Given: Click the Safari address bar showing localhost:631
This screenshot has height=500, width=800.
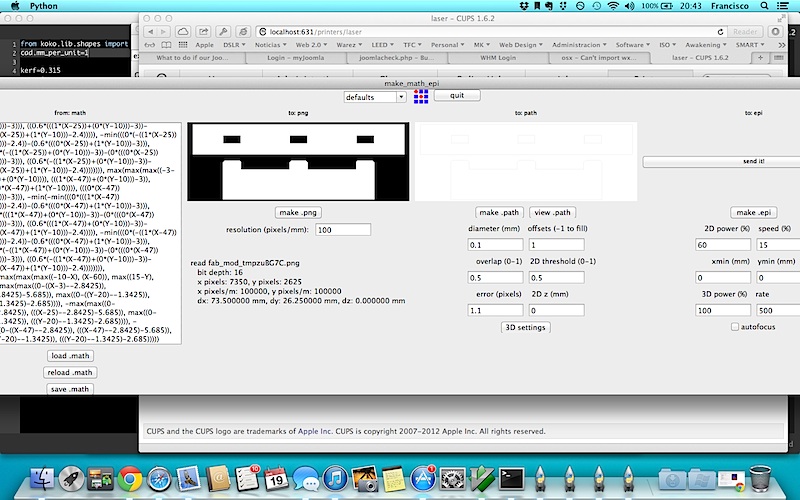Looking at the screenshot, I should (x=492, y=32).
